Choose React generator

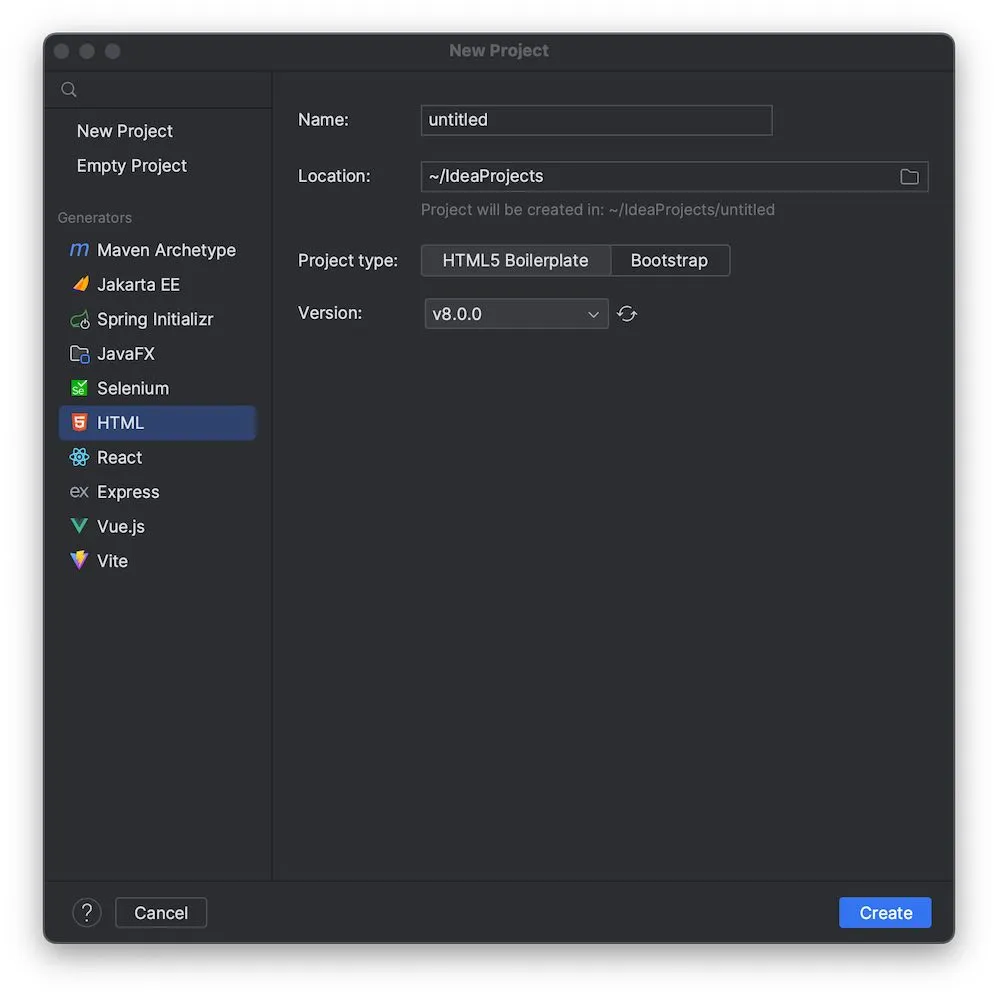click(x=157, y=457)
